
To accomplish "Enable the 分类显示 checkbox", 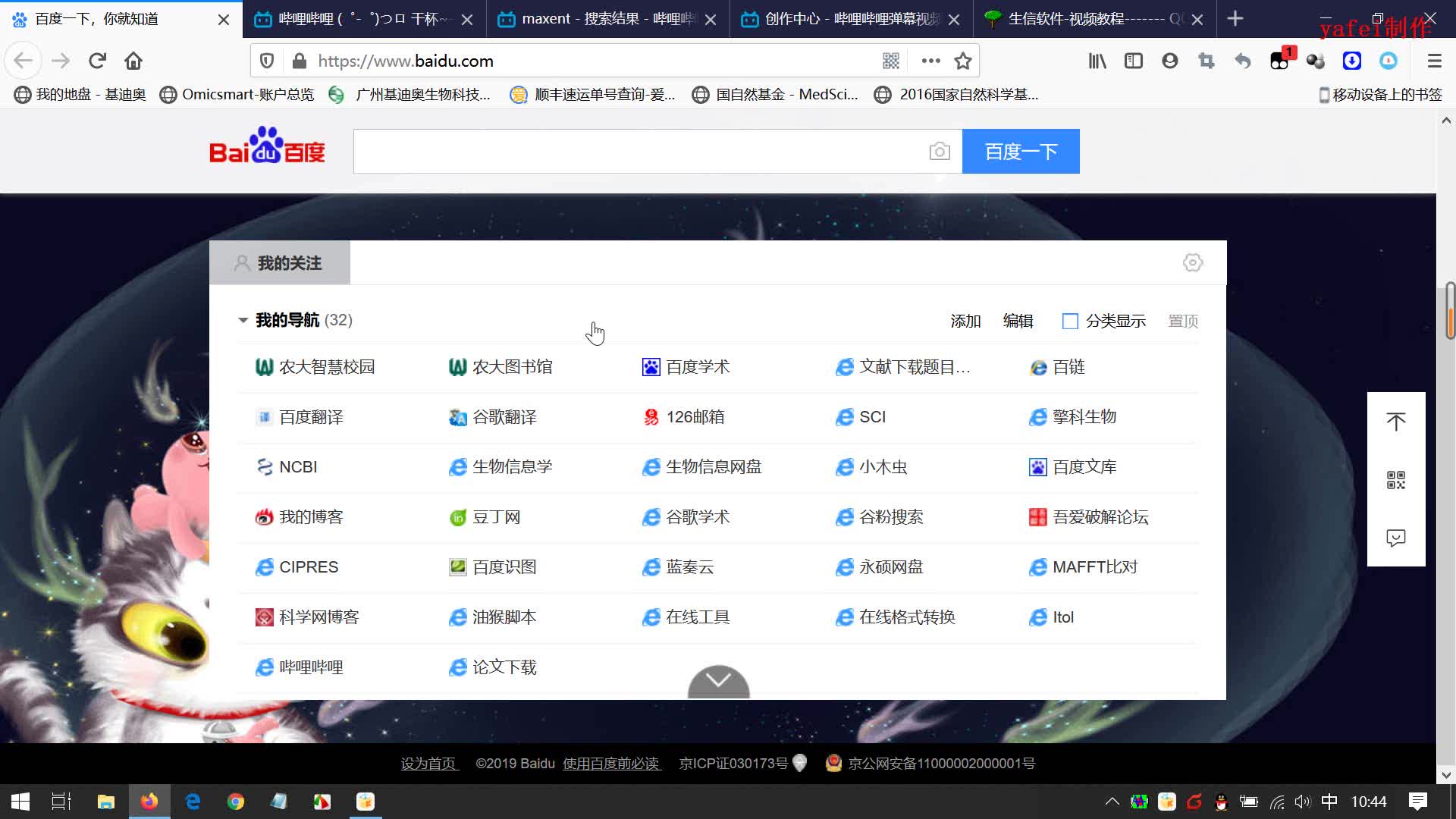I will click(1069, 321).
